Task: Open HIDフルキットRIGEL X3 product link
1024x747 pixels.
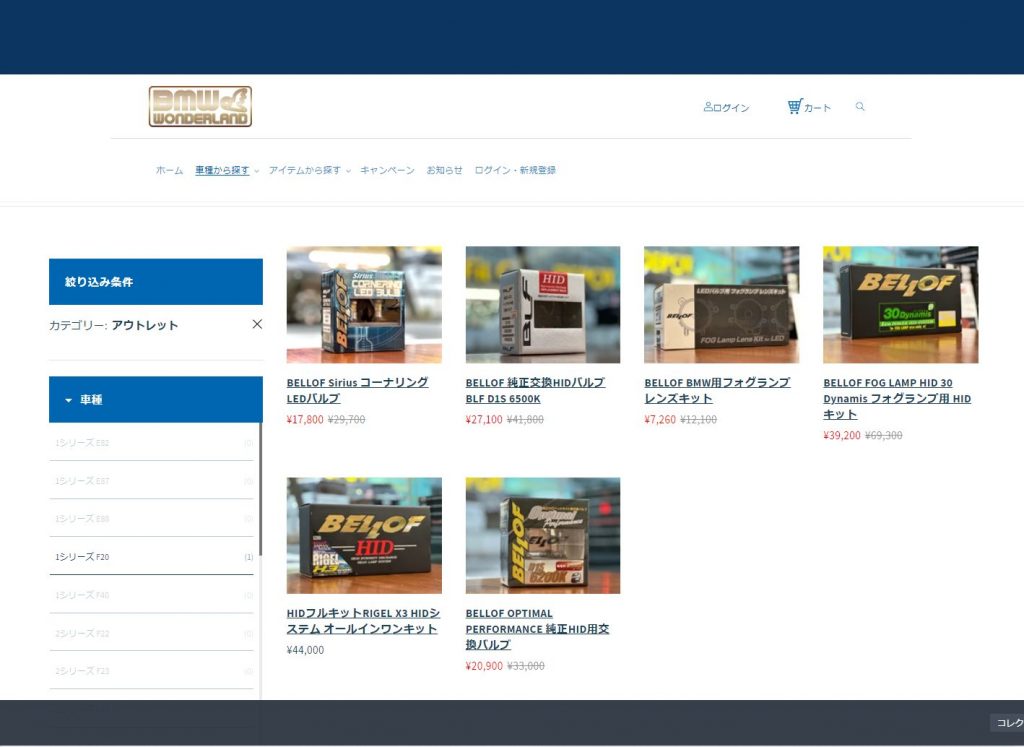Action: click(x=363, y=621)
